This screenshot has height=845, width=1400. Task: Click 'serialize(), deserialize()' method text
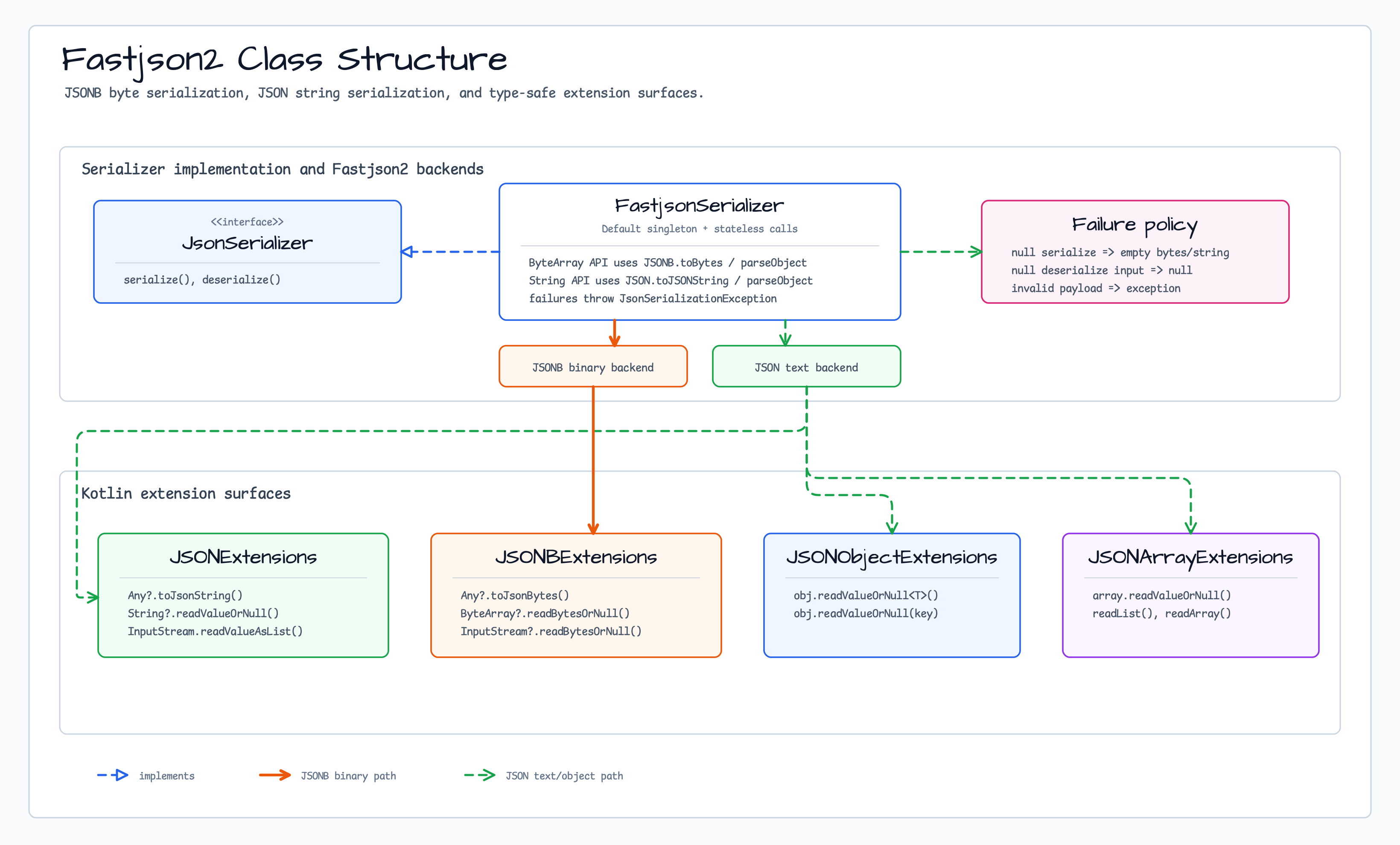pos(202,280)
